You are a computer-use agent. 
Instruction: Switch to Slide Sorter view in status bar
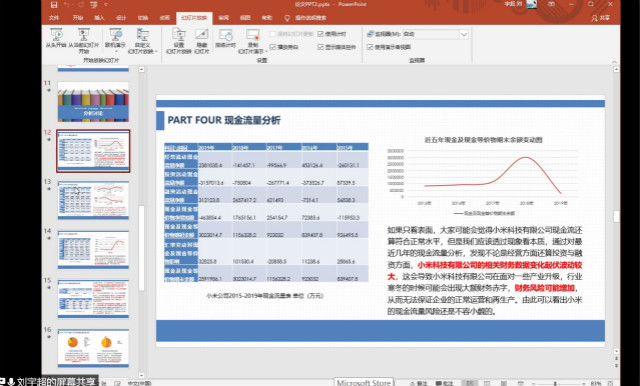487,383
